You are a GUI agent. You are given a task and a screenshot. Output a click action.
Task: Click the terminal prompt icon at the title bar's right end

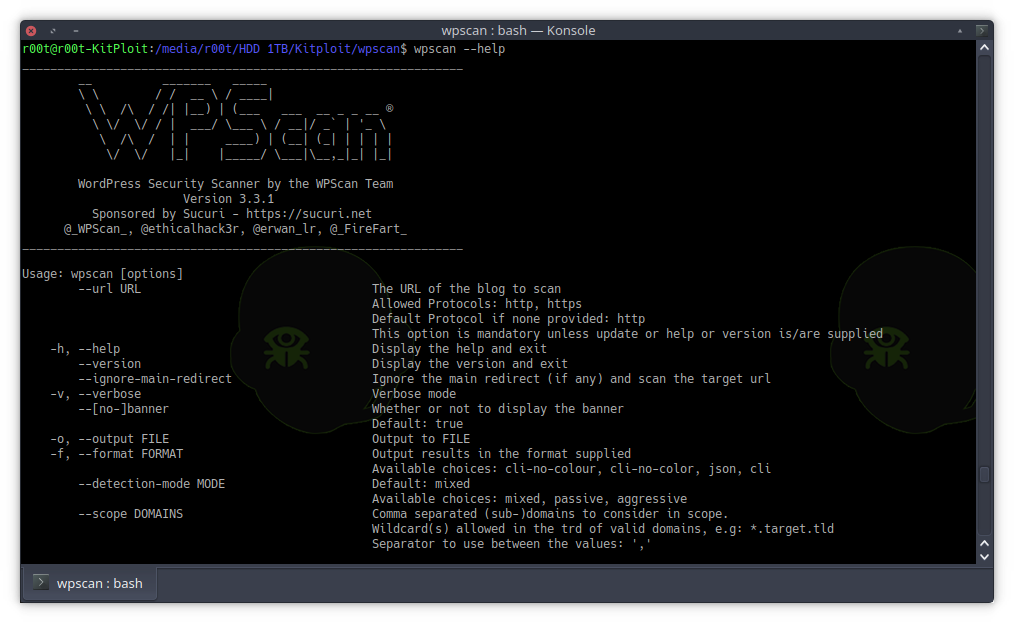pyautogui.click(x=982, y=30)
